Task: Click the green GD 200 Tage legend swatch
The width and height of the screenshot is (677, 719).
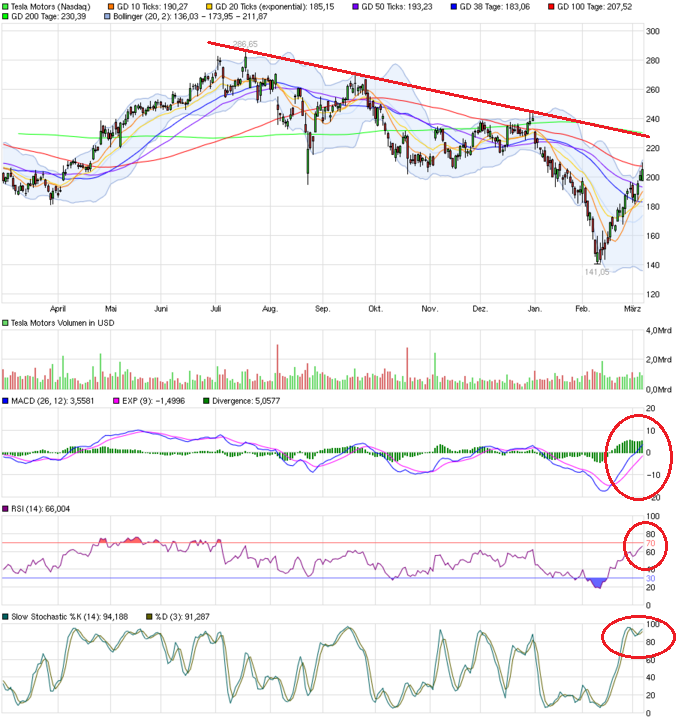Action: click(x=6, y=17)
